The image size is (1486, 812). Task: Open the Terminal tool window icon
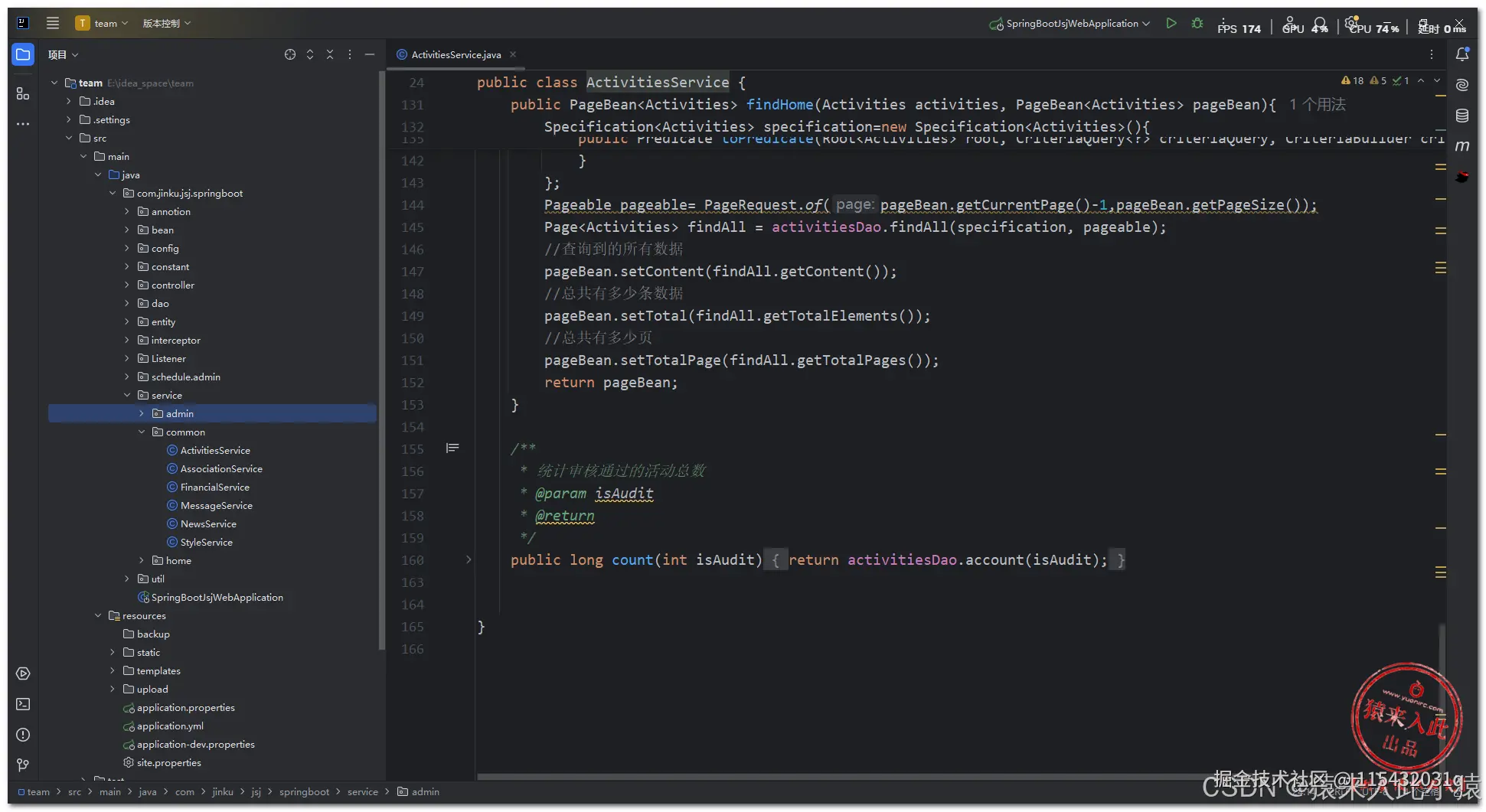pos(23,704)
